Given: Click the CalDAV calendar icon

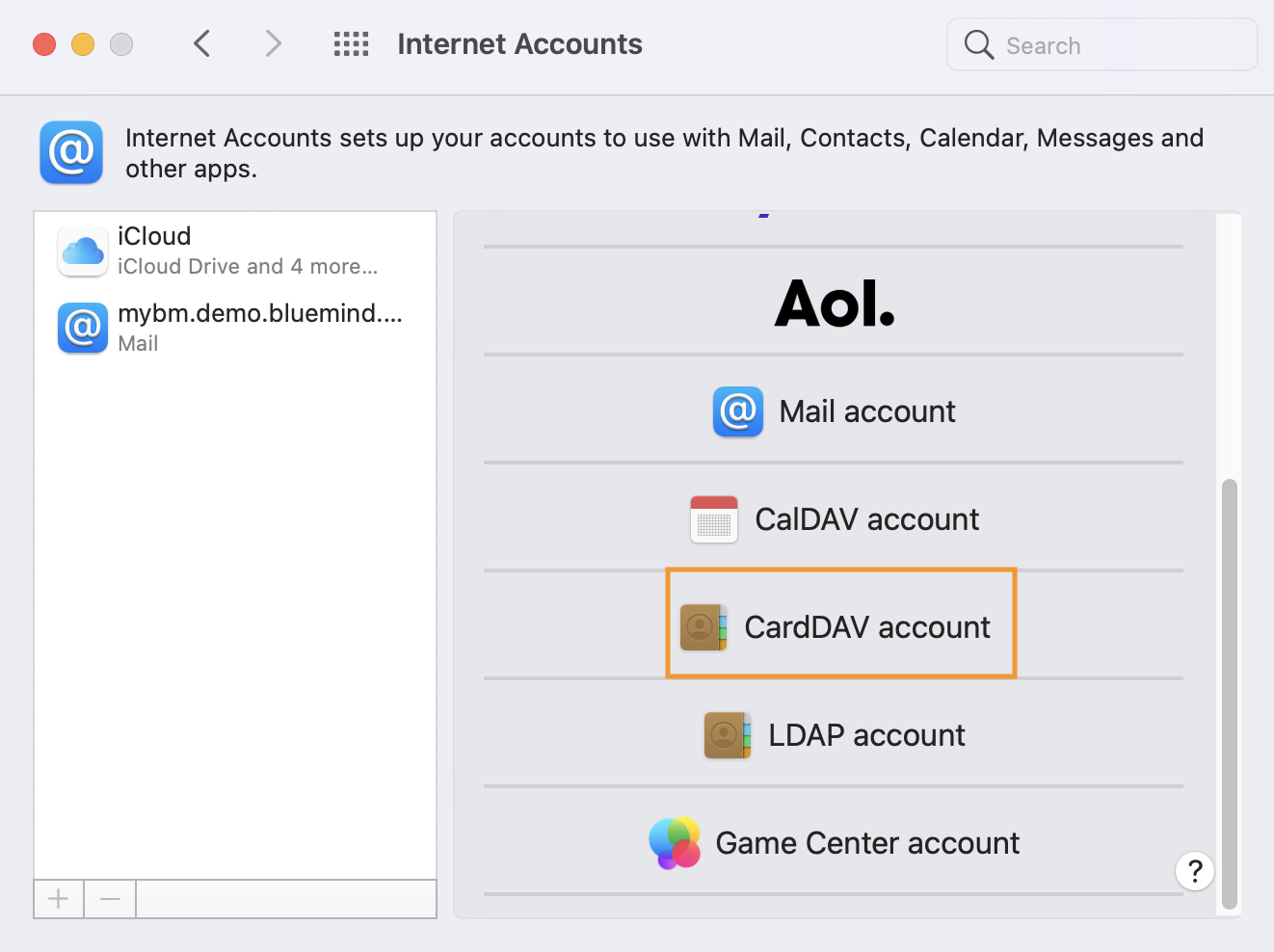Looking at the screenshot, I should (713, 519).
